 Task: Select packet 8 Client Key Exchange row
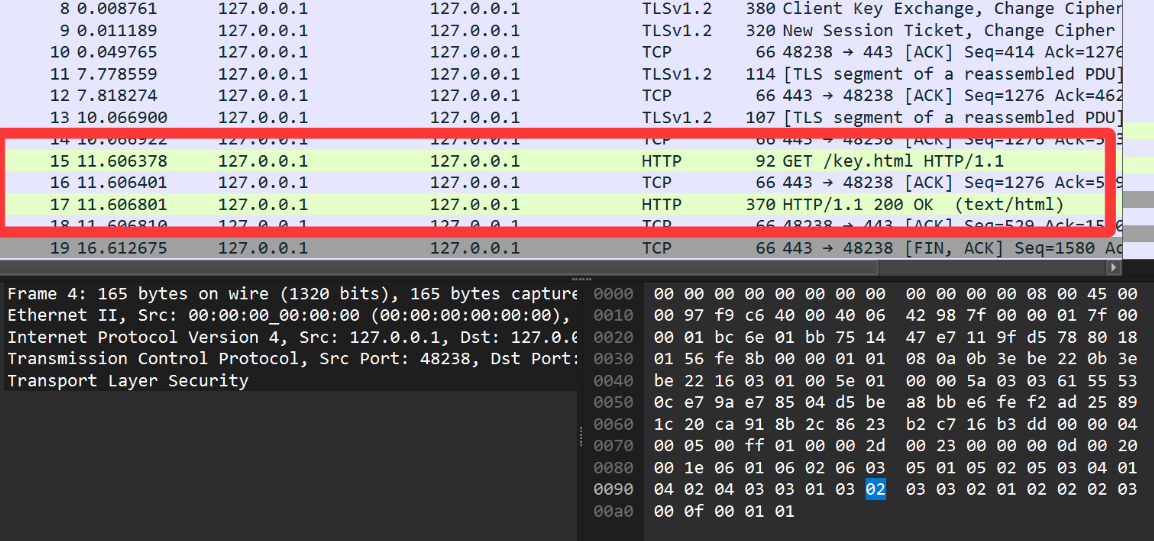coord(560,9)
